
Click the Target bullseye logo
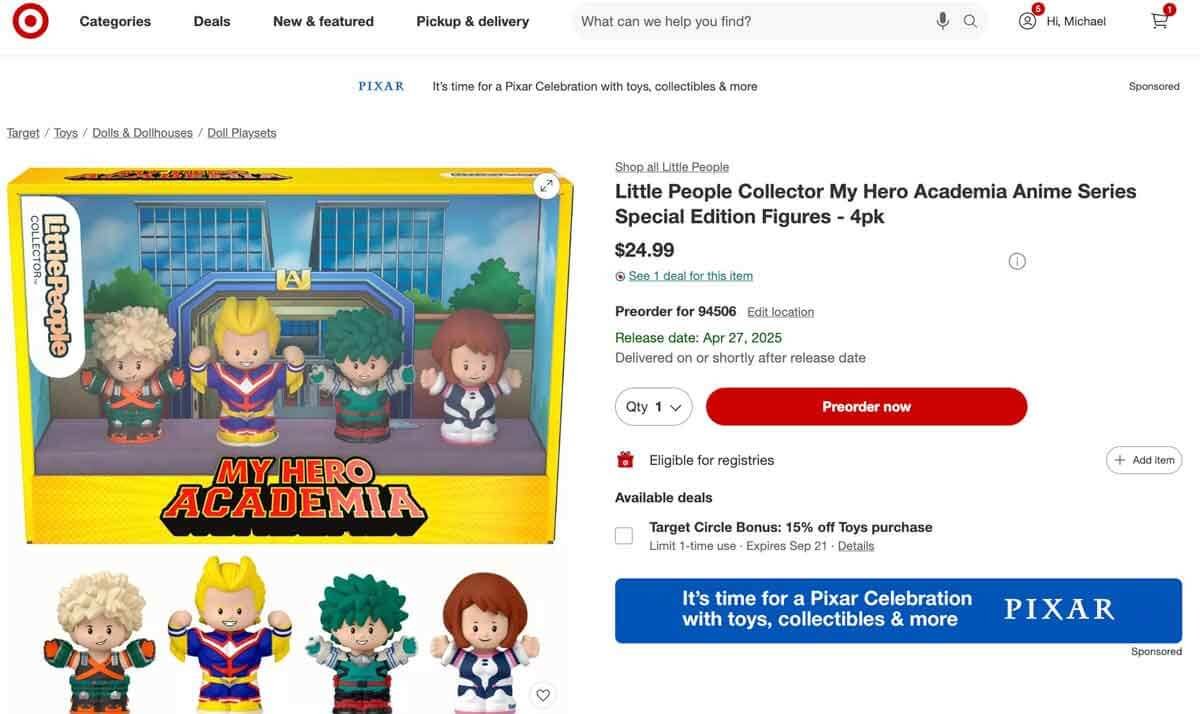29,21
